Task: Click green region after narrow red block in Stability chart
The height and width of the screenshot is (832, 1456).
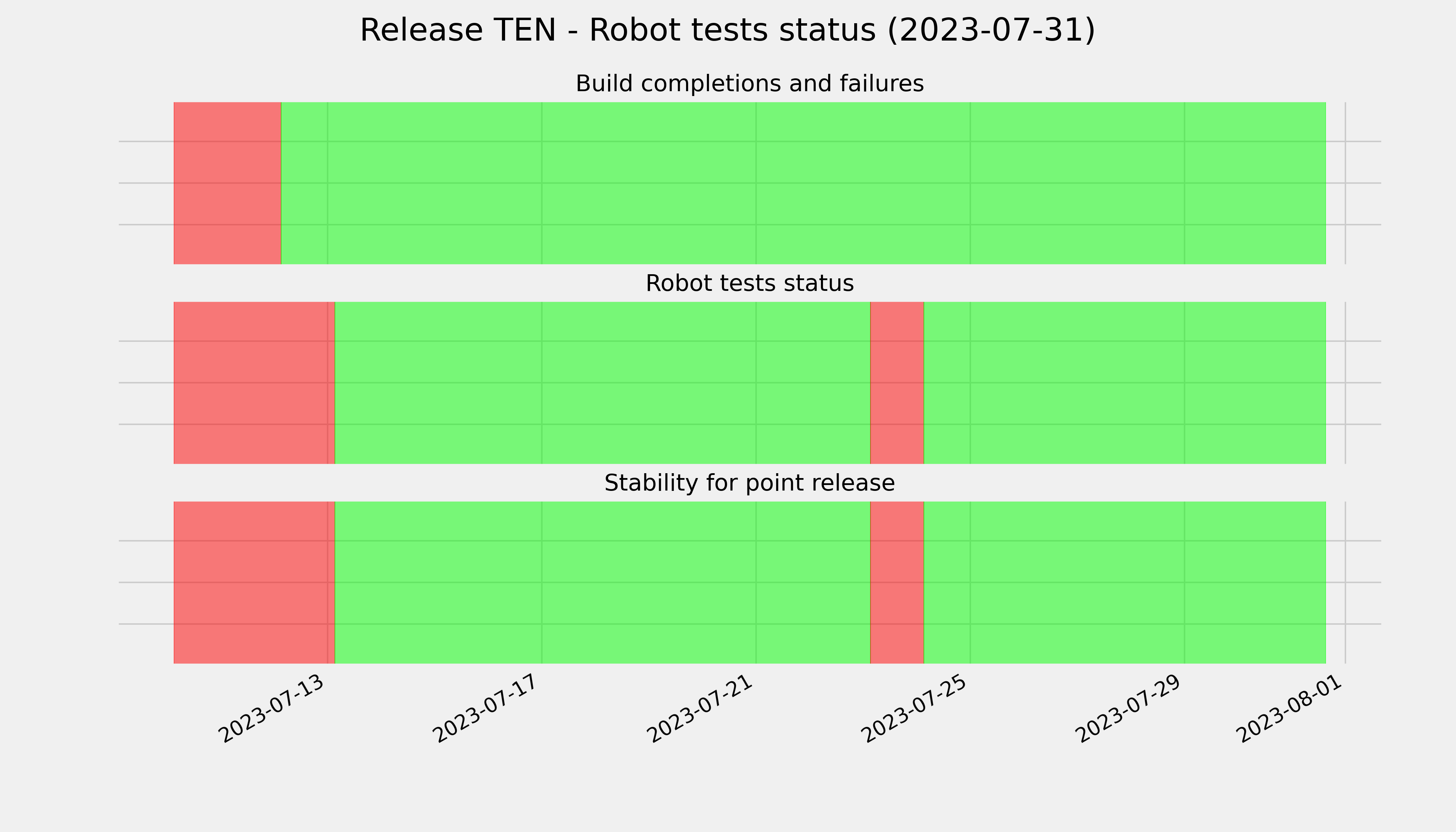Action: 1125,582
